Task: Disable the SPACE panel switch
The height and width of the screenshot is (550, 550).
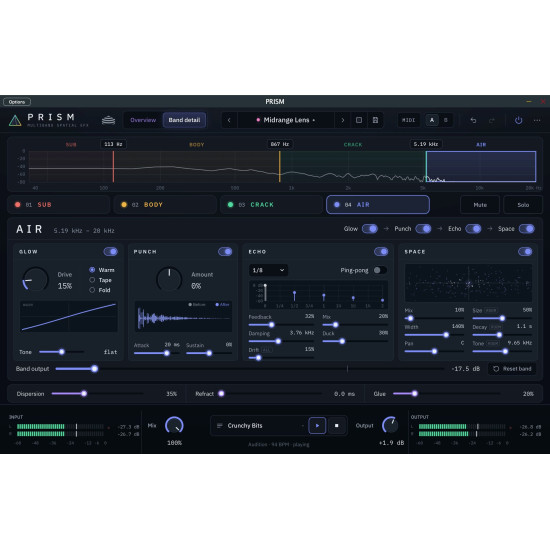Action: point(525,251)
